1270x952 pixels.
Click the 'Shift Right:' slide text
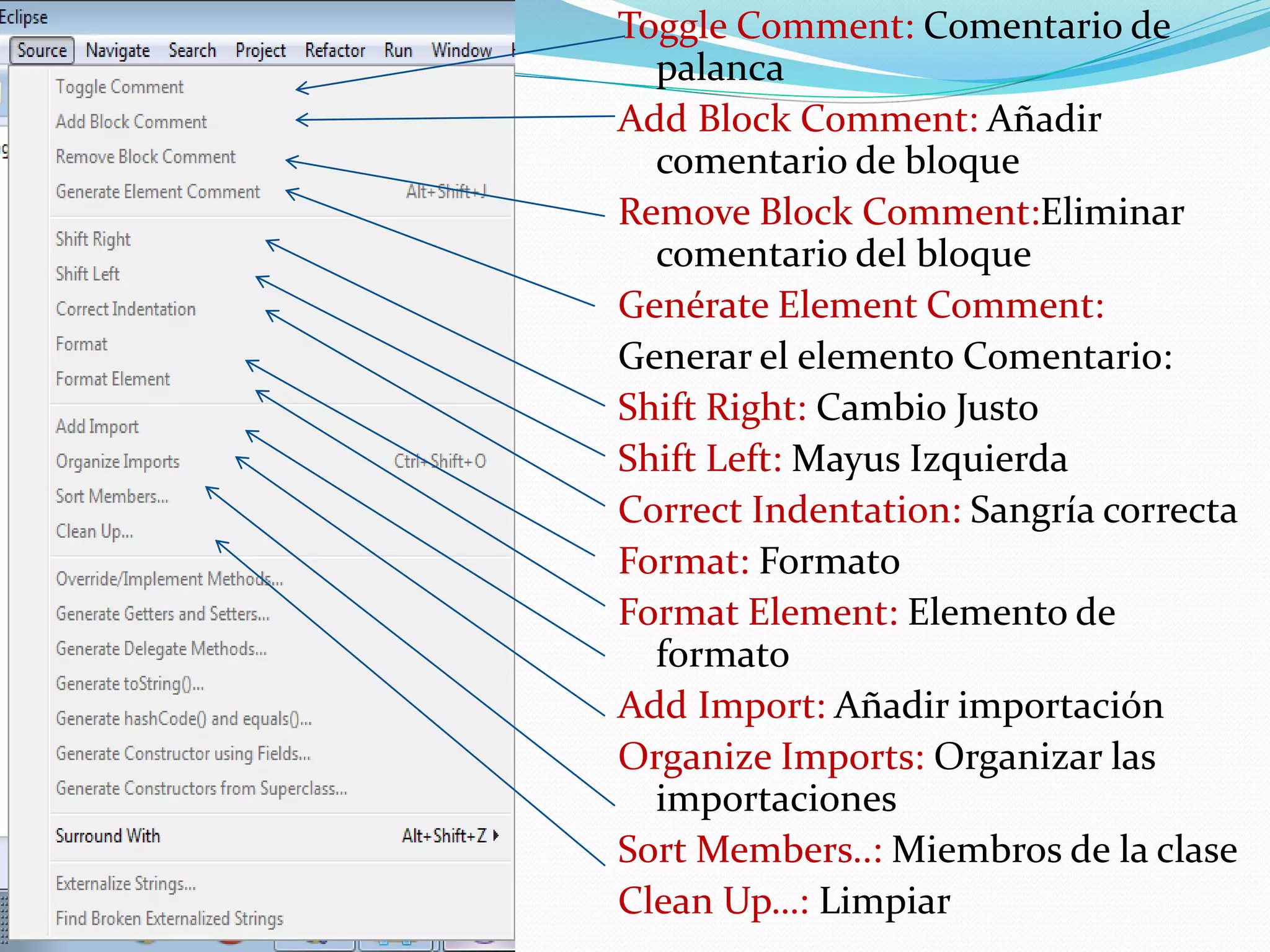(713, 408)
